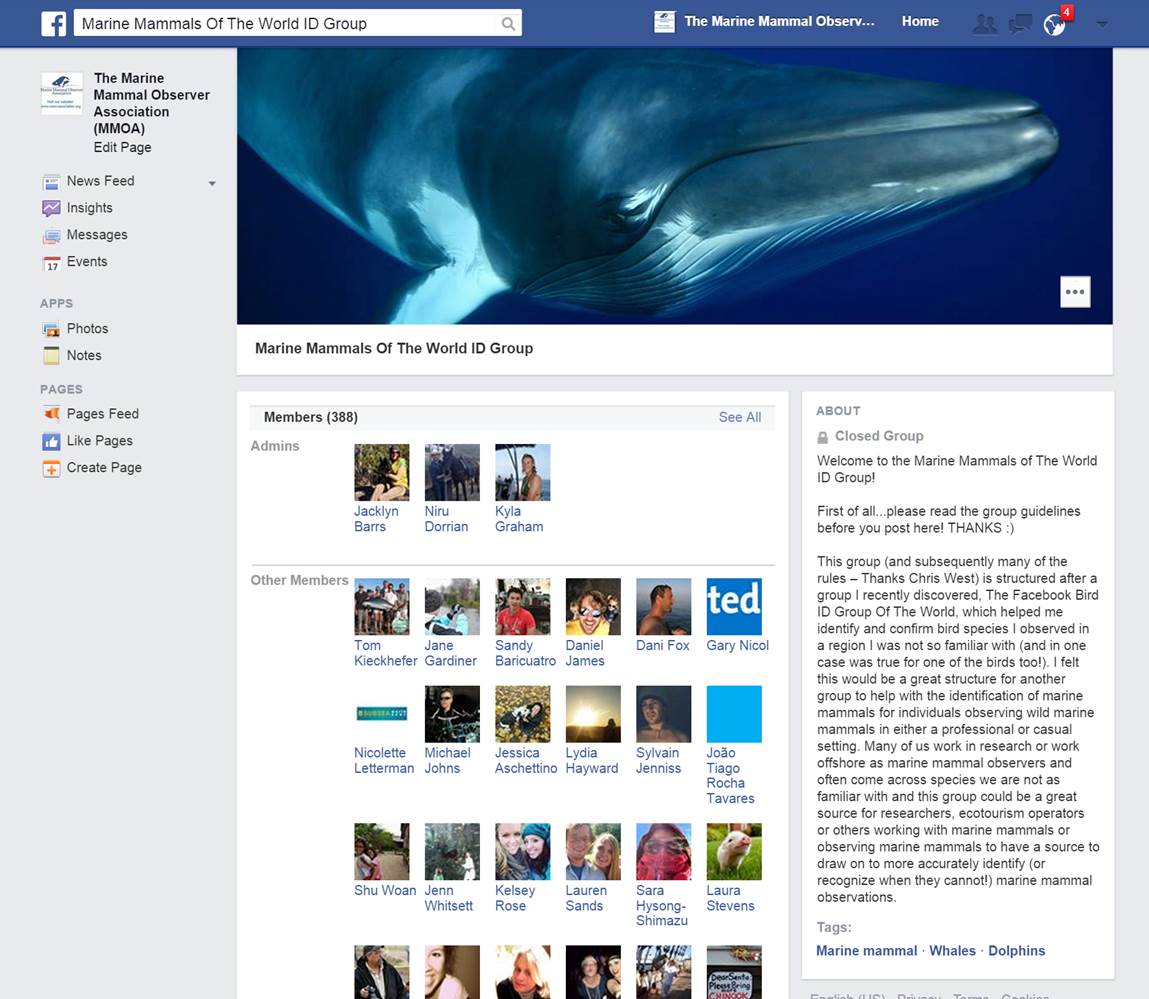This screenshot has height=999, width=1149.
Task: Click the Pages Feed megaphone icon
Action: click(51, 414)
